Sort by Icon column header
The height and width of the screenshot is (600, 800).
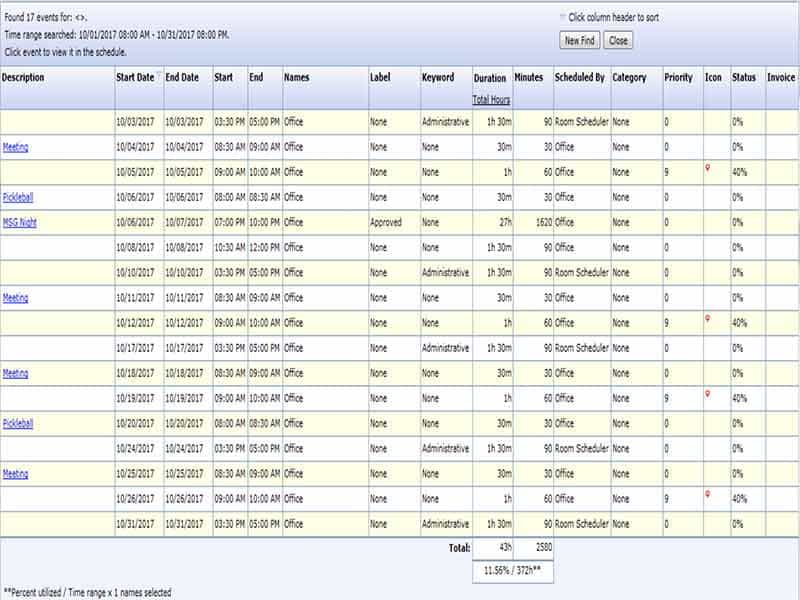tap(713, 78)
